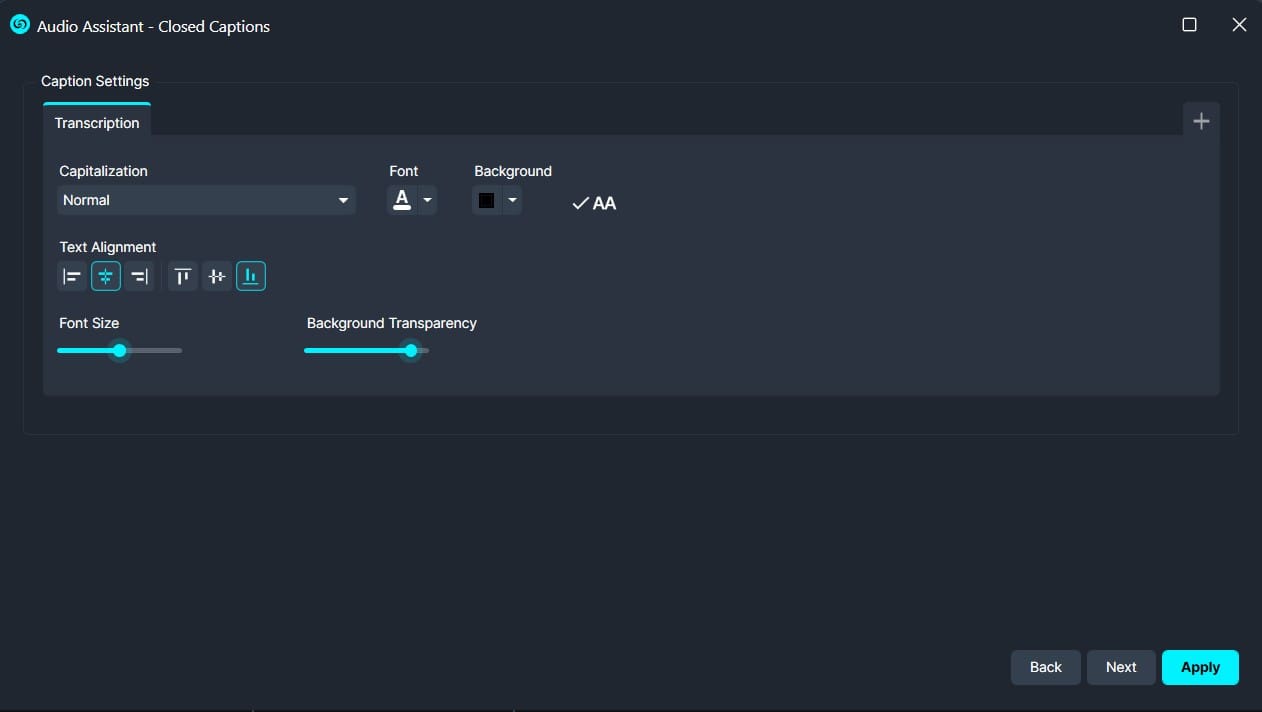The height and width of the screenshot is (712, 1262).
Task: Click the Background Transparency slider handle
Action: click(411, 350)
